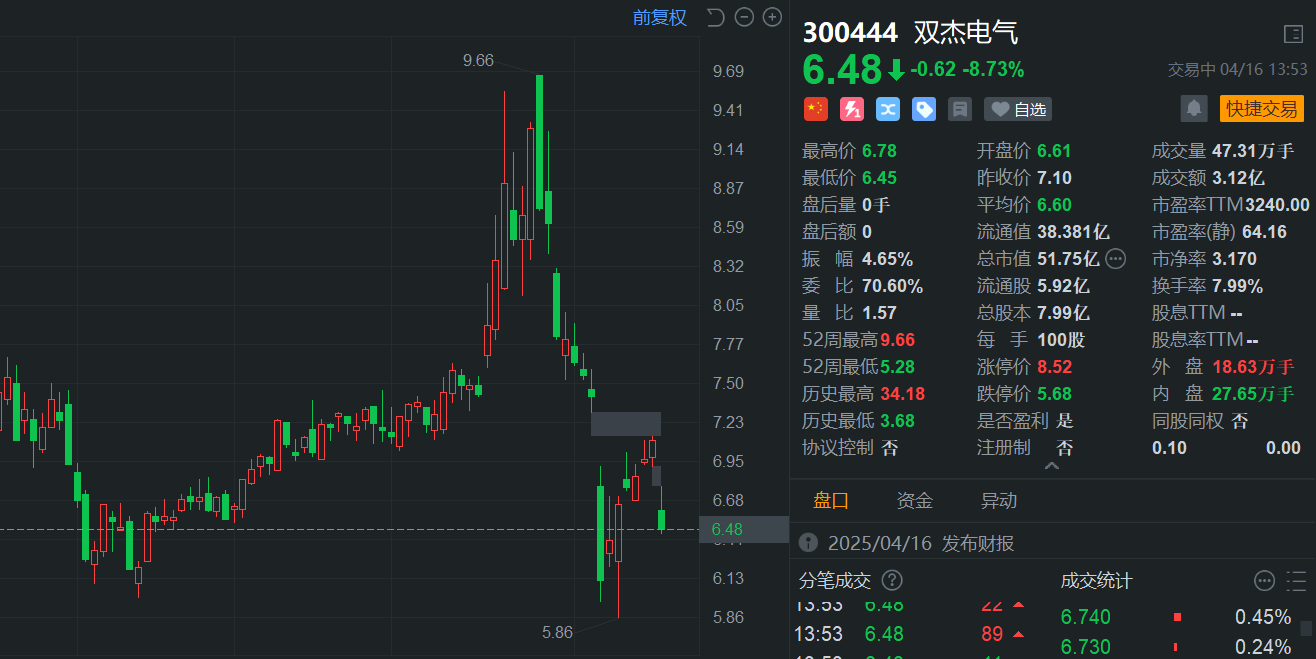Screen dimensions: 1316x659
Task: Click the ellipsis next to 总市值
Action: [x=1115, y=259]
